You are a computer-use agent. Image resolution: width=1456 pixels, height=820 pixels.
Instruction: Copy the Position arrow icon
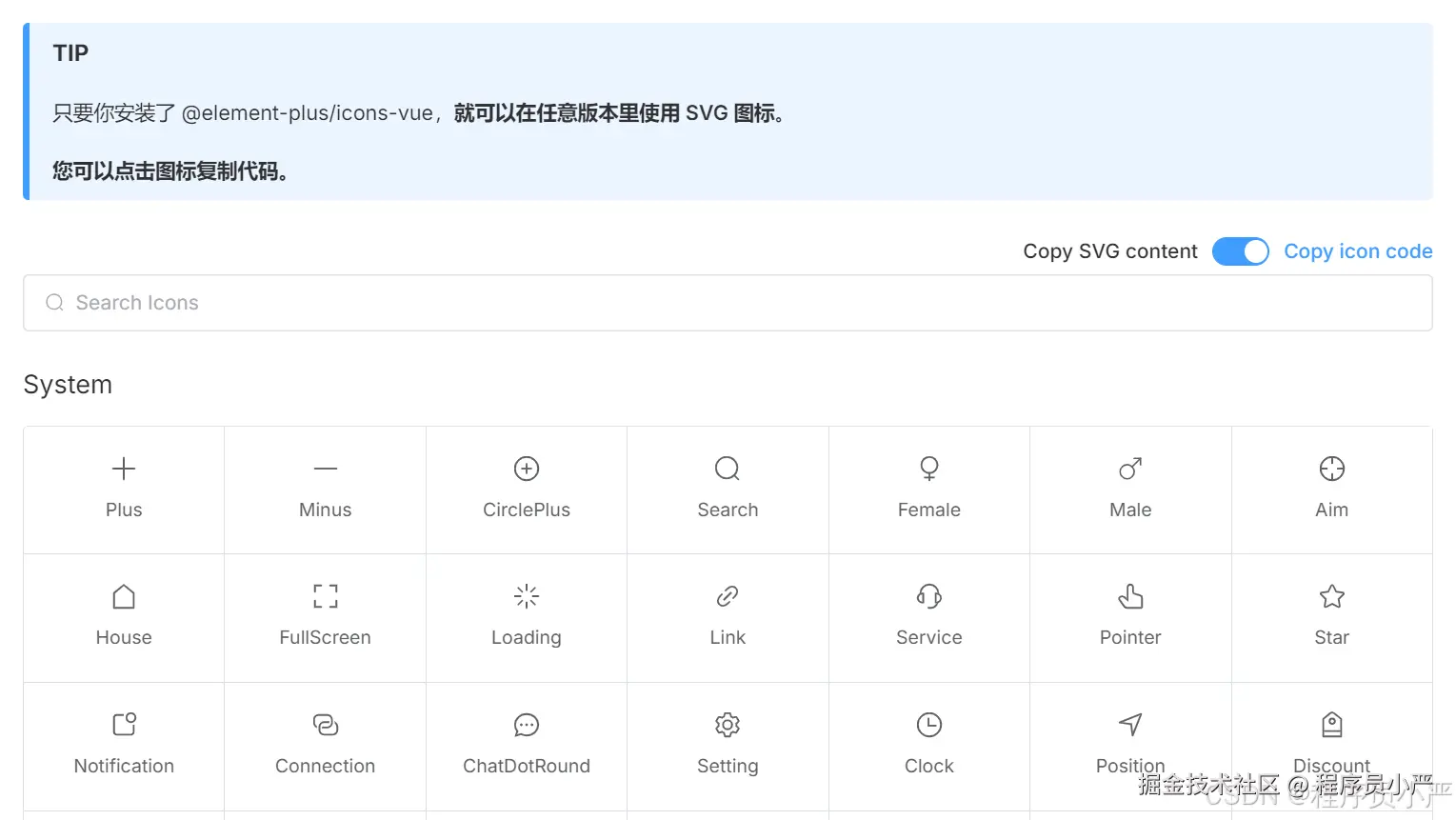click(x=1130, y=725)
